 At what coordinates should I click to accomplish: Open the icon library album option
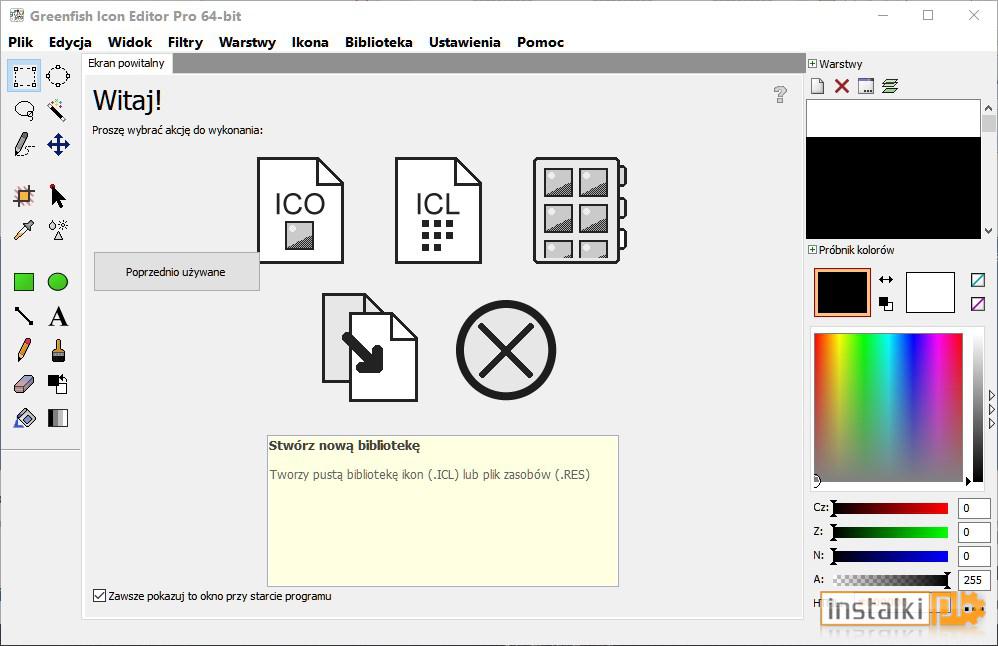point(579,210)
